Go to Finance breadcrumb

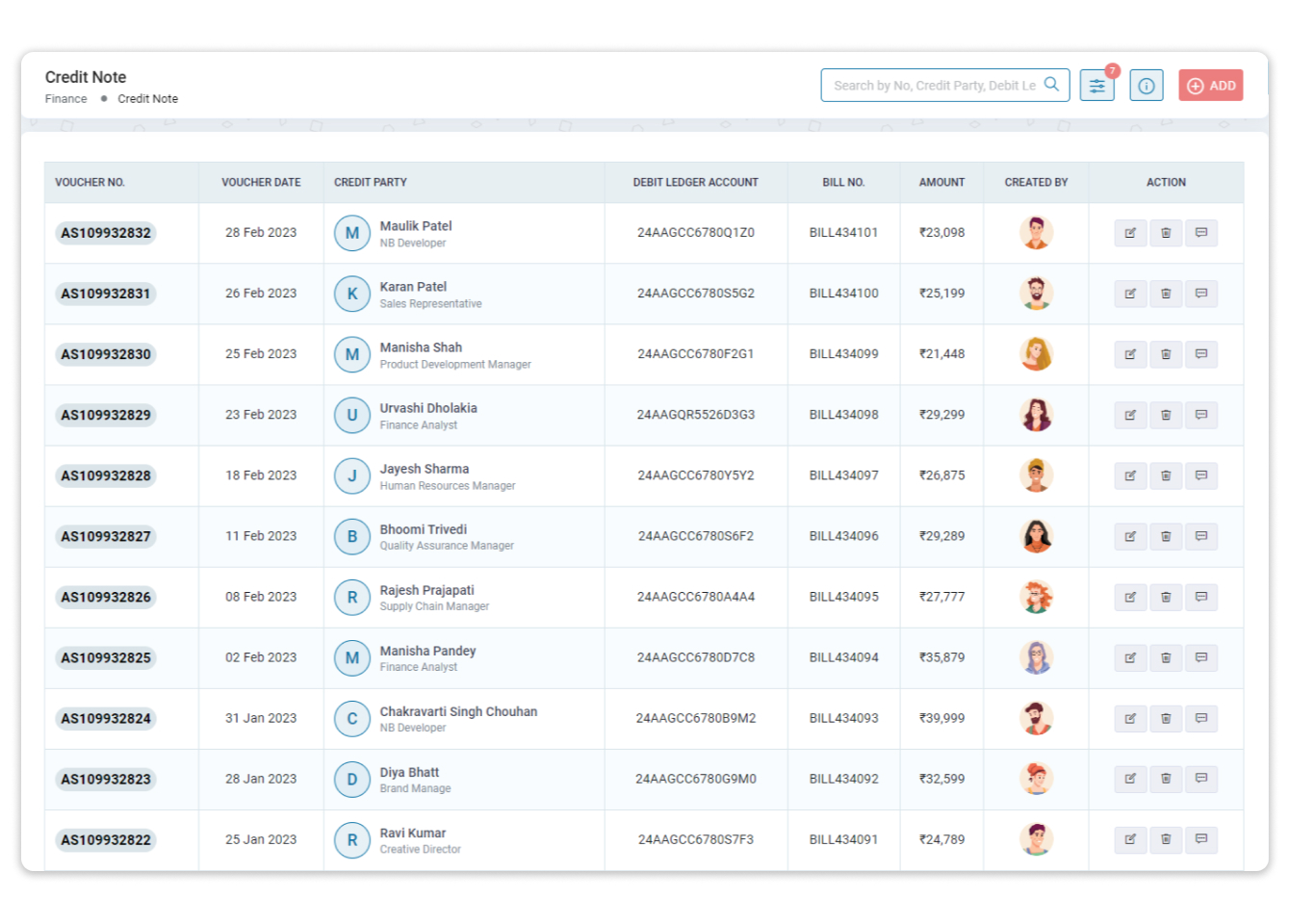click(65, 99)
